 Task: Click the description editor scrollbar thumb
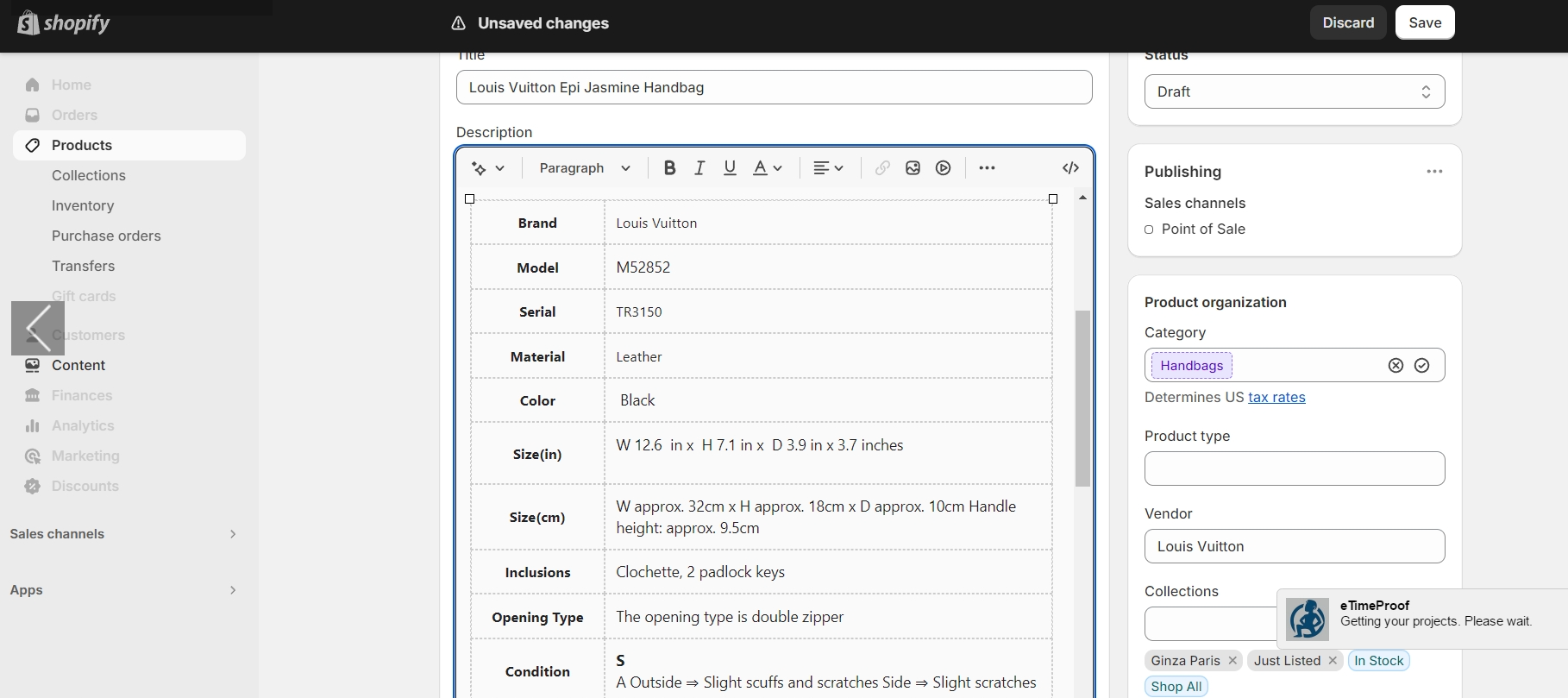[x=1082, y=399]
